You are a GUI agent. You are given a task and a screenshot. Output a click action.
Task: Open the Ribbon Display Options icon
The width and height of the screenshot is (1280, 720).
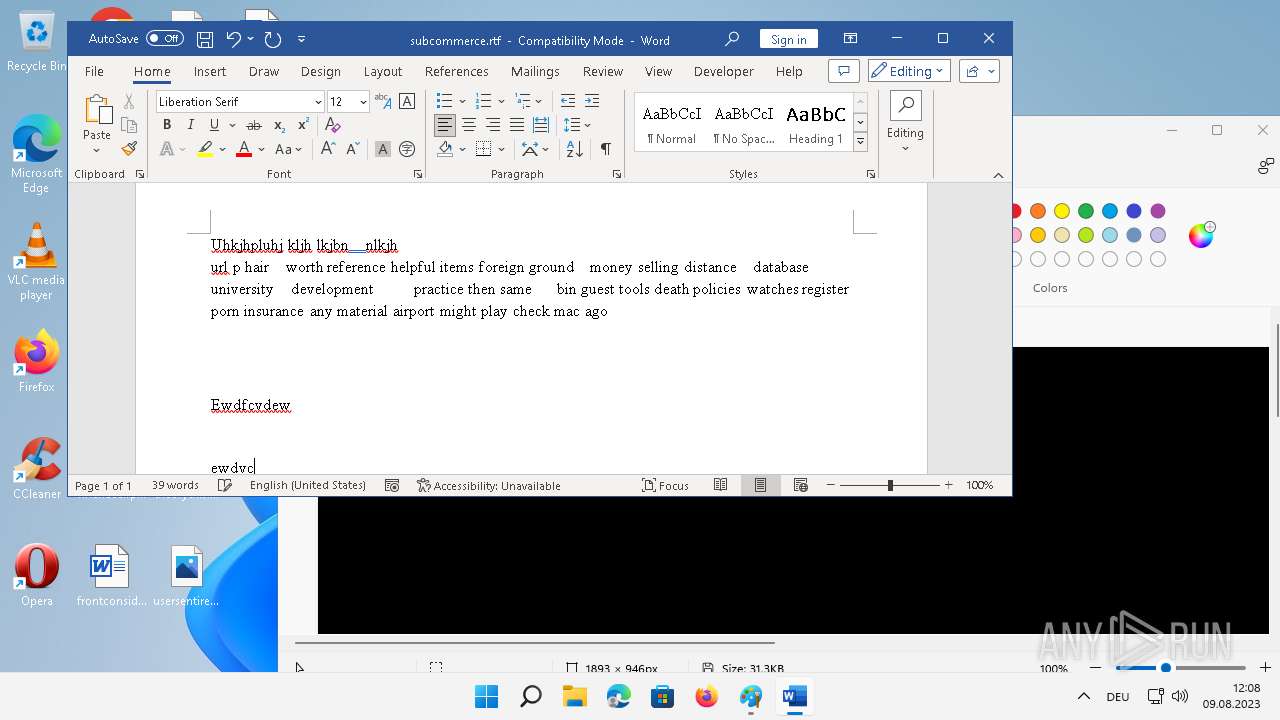point(850,39)
